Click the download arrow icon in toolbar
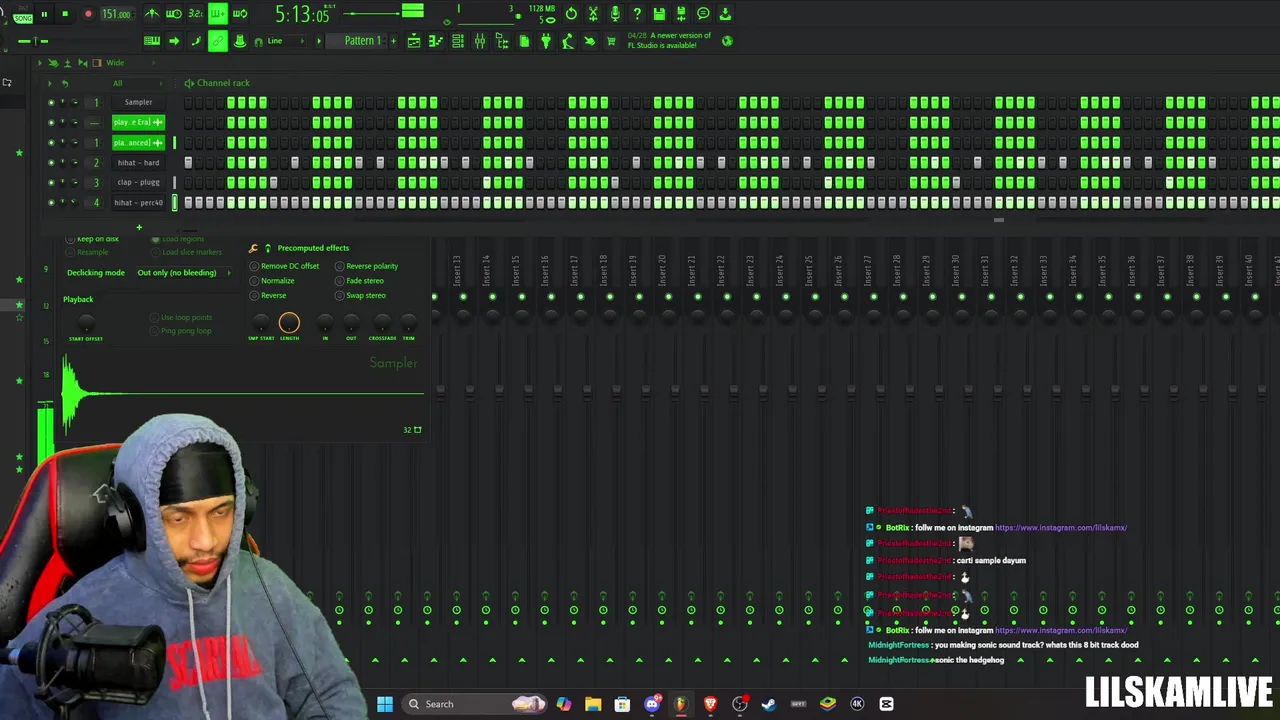Viewport: 1280px width, 720px height. click(x=725, y=14)
